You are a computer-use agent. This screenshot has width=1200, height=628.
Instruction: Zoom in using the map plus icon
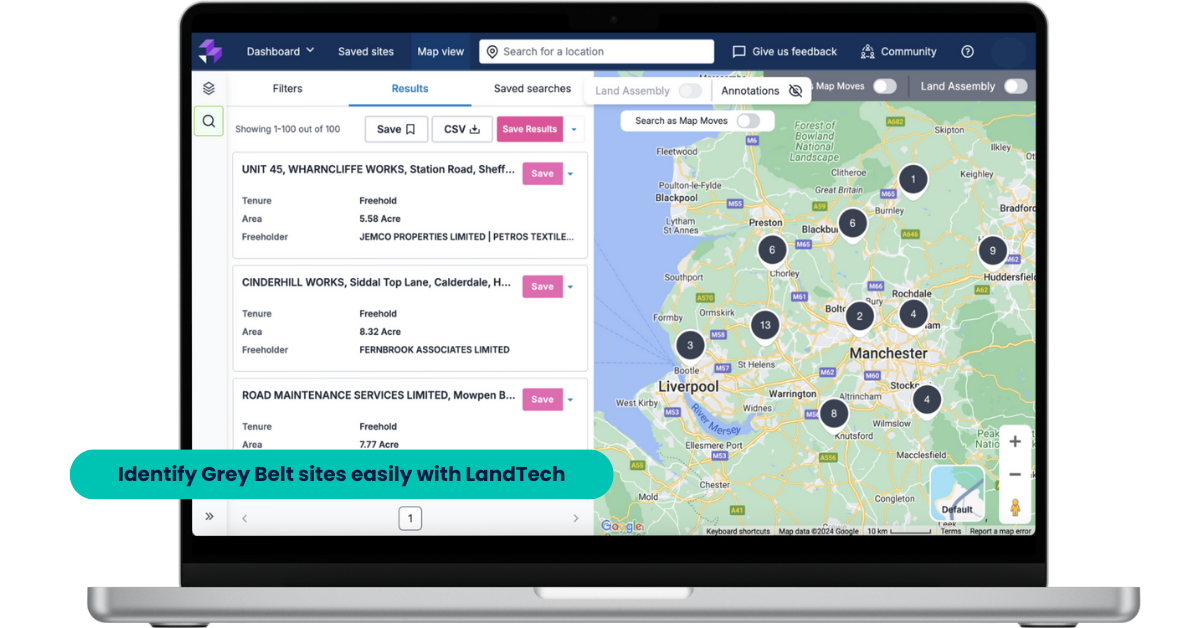pos(1015,440)
